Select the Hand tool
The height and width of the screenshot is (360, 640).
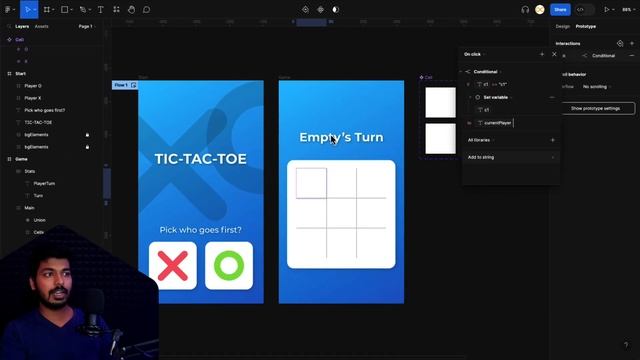click(131, 9)
